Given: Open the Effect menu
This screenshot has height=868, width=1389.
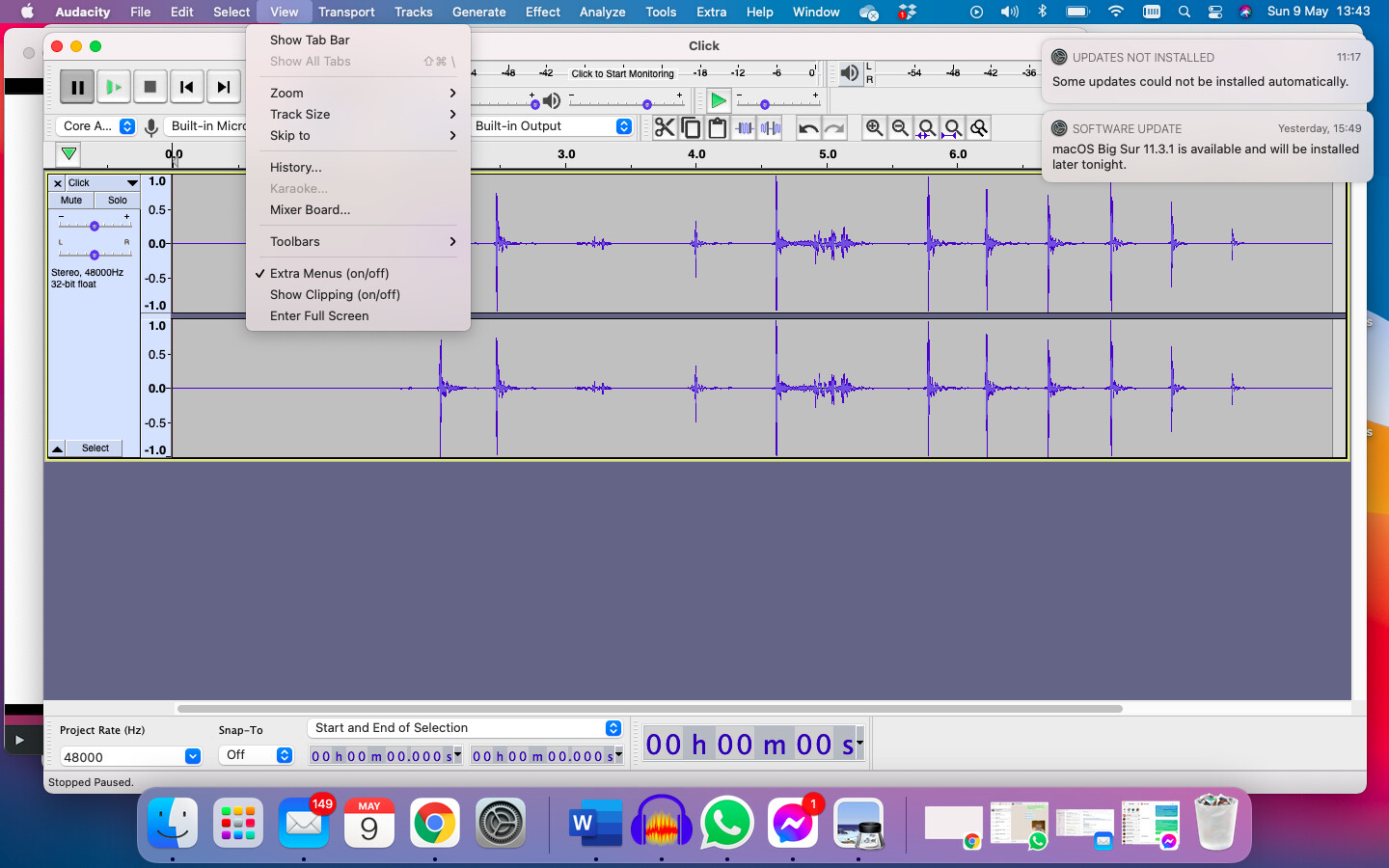Looking at the screenshot, I should click(x=543, y=12).
